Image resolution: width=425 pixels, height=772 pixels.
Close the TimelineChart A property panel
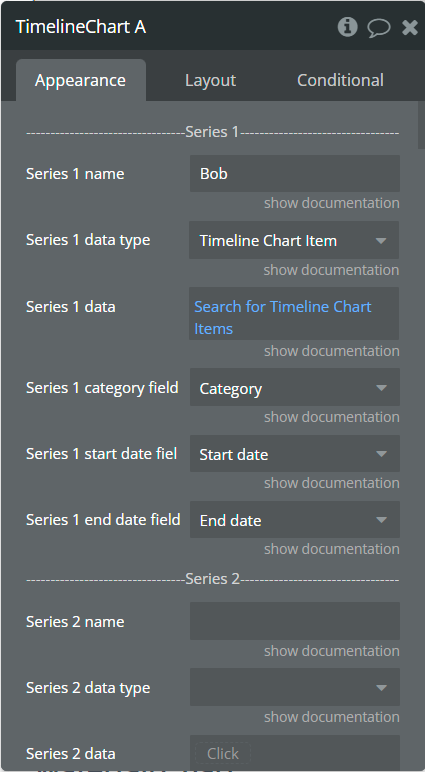coord(410,27)
